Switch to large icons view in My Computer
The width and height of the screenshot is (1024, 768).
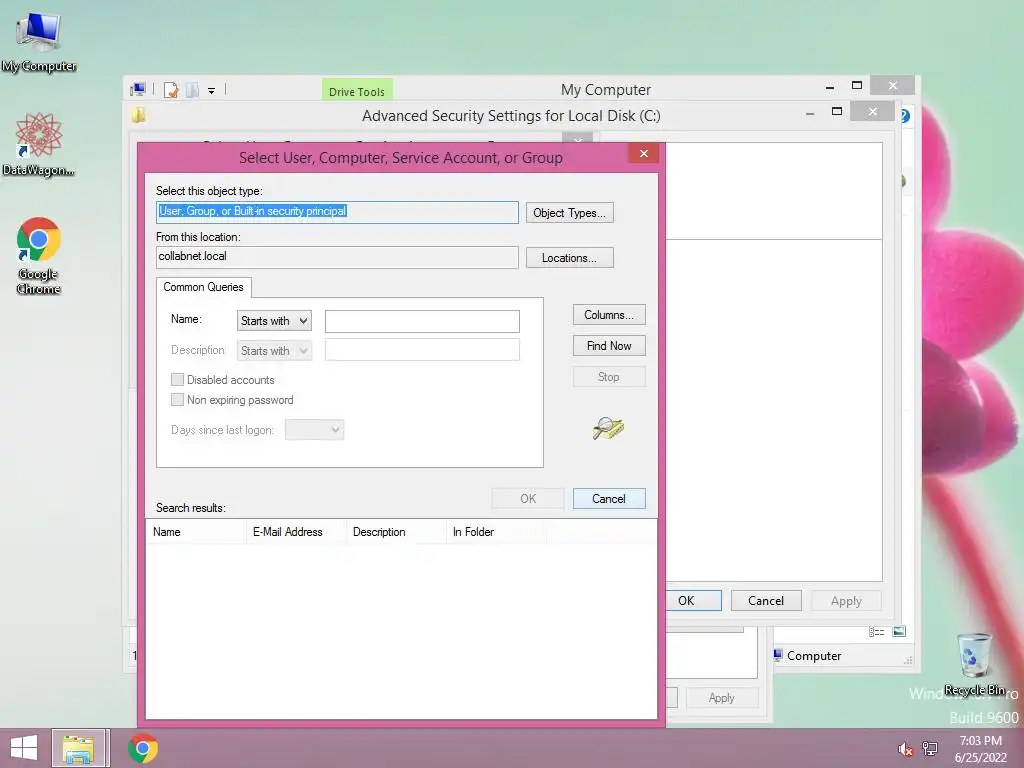[899, 631]
